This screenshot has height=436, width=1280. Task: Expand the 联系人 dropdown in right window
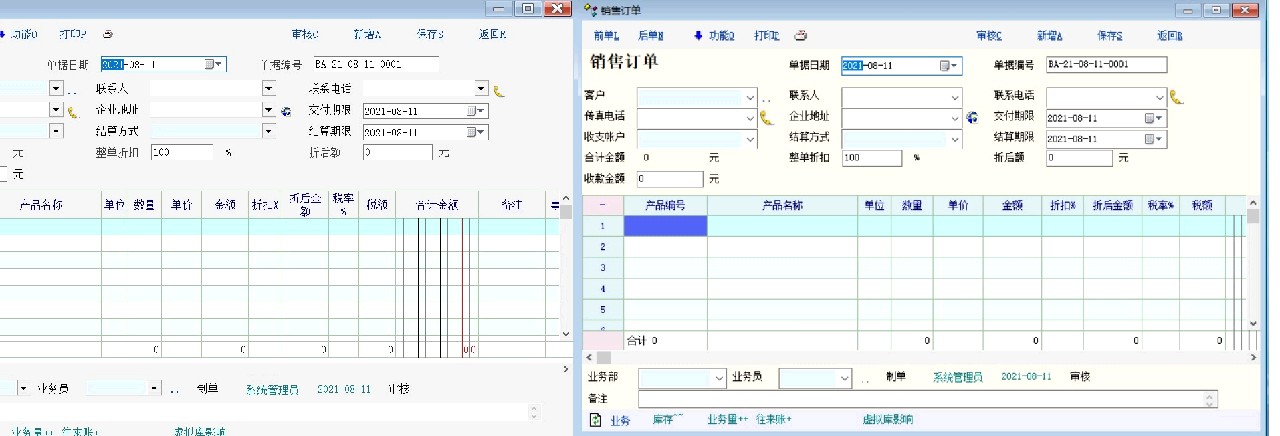954,98
